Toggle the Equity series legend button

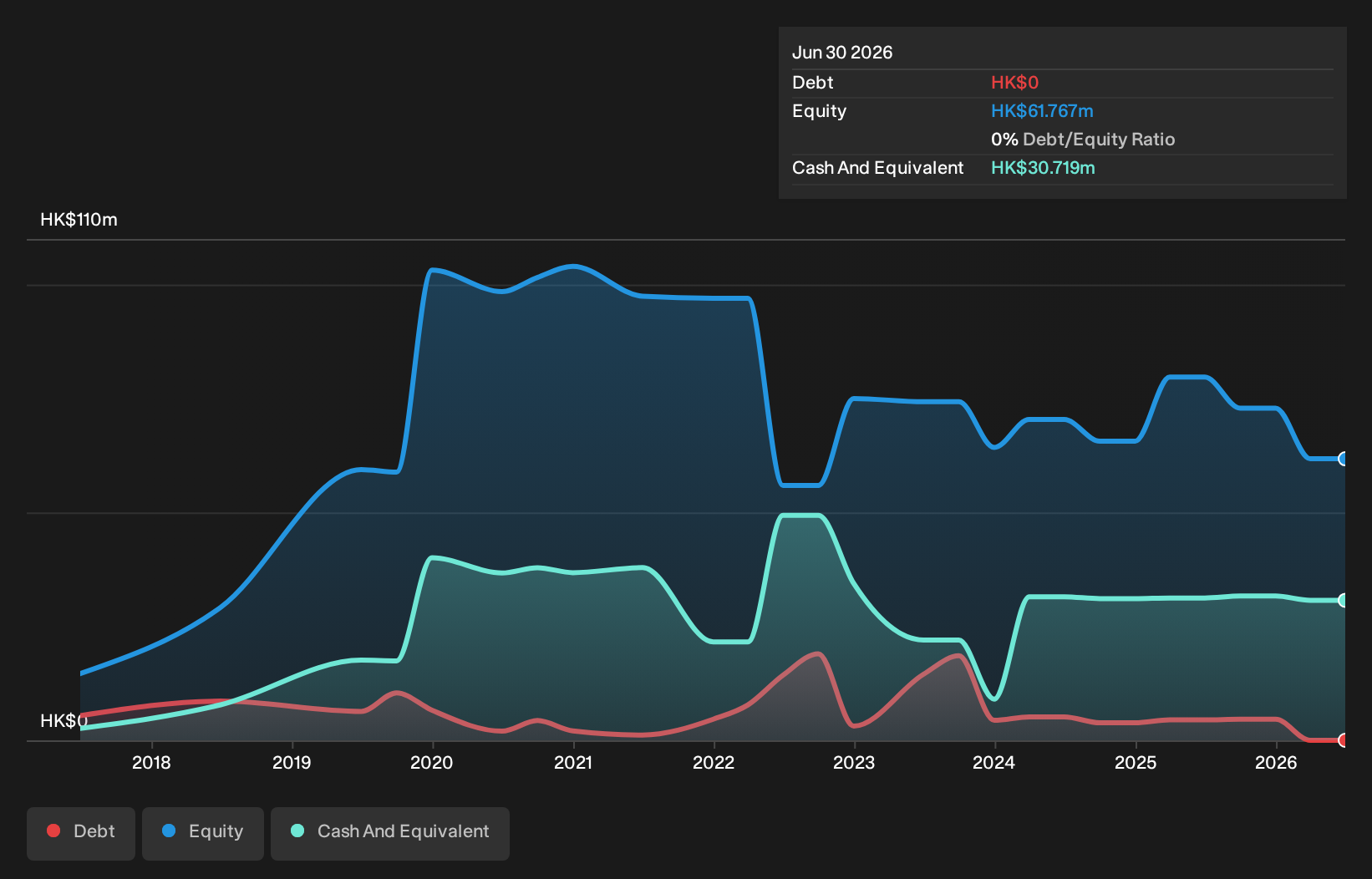pyautogui.click(x=203, y=833)
